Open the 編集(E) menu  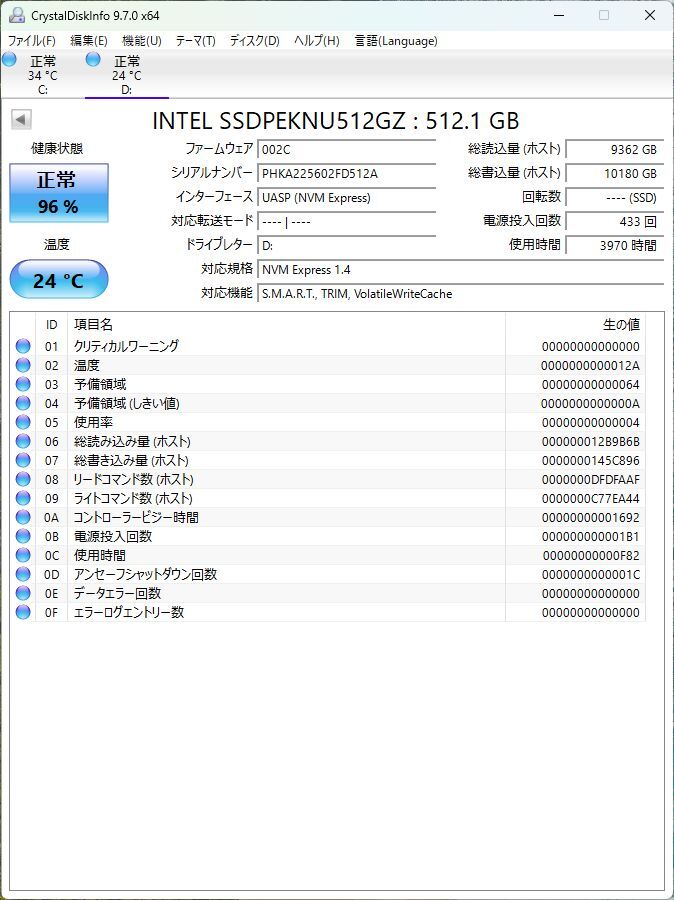tap(88, 41)
